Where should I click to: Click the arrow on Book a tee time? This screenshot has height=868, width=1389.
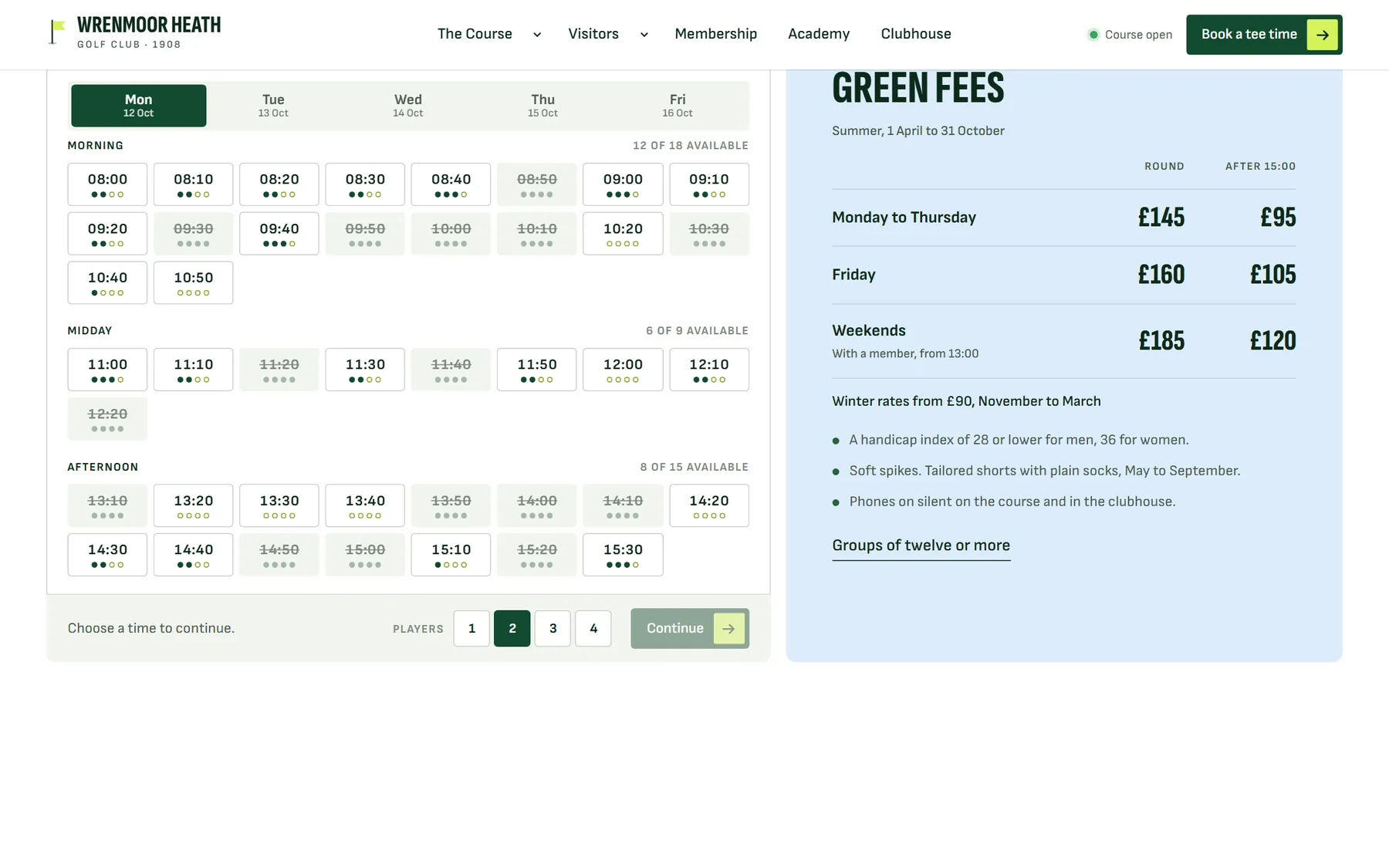tap(1322, 35)
